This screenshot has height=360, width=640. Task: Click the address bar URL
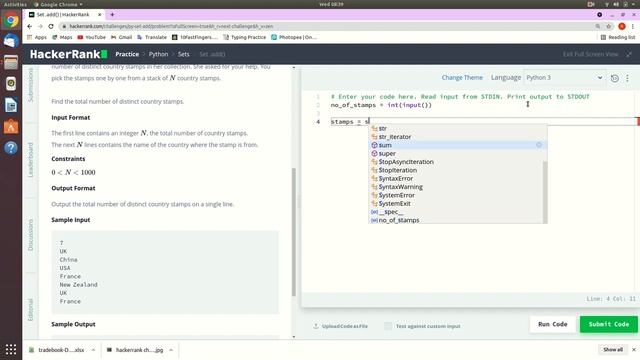pos(171,26)
